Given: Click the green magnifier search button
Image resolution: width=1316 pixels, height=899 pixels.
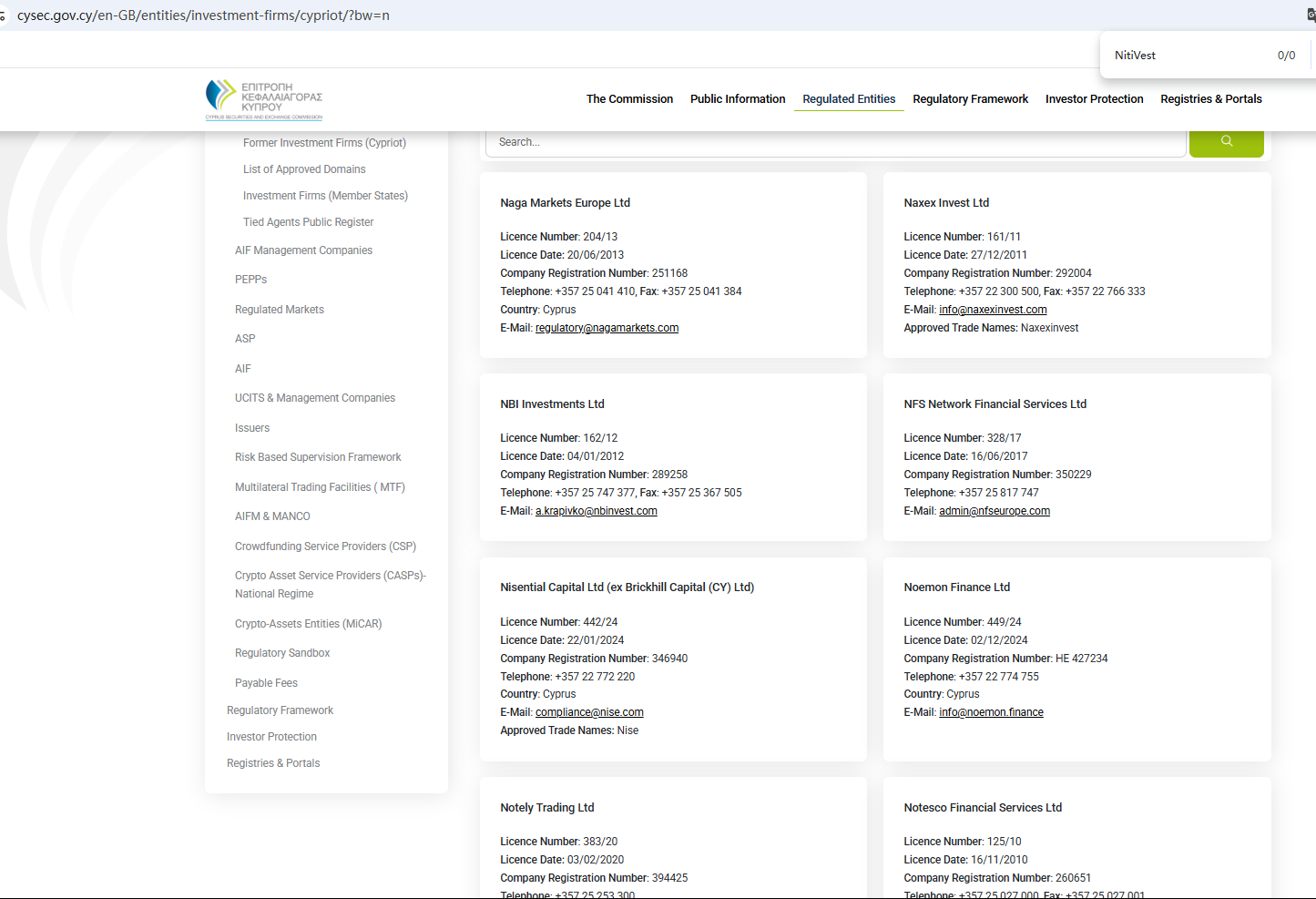Looking at the screenshot, I should coord(1226,142).
